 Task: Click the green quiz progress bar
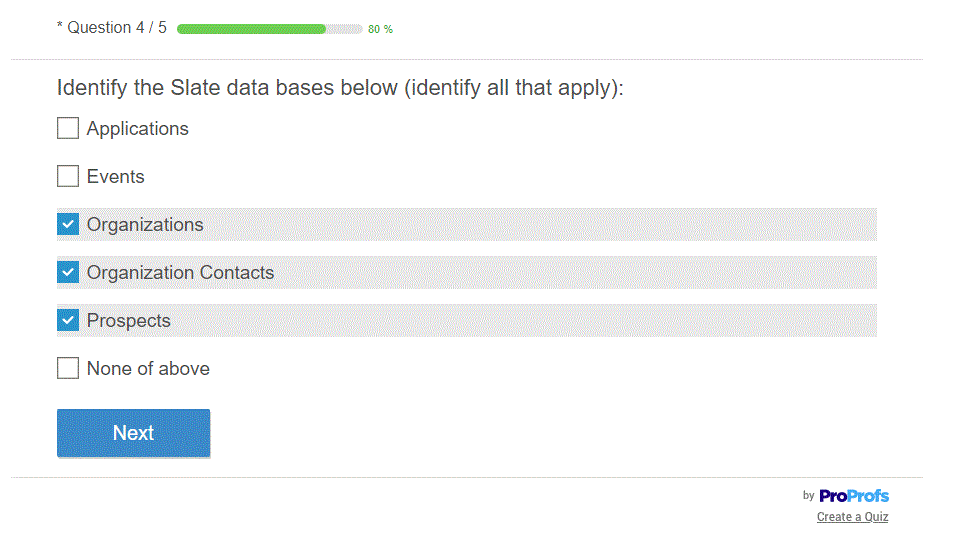(x=251, y=29)
